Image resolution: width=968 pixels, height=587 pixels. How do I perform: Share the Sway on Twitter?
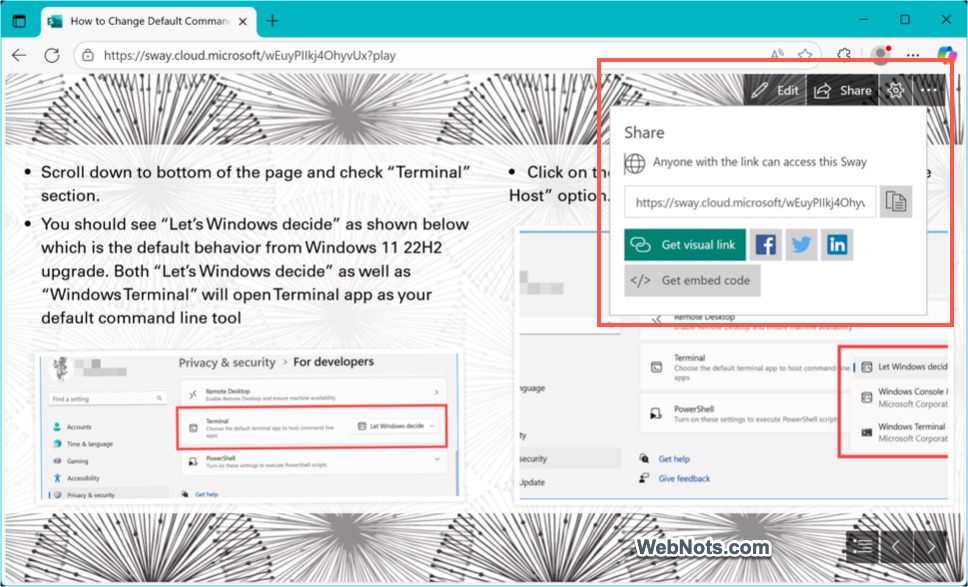(x=801, y=245)
